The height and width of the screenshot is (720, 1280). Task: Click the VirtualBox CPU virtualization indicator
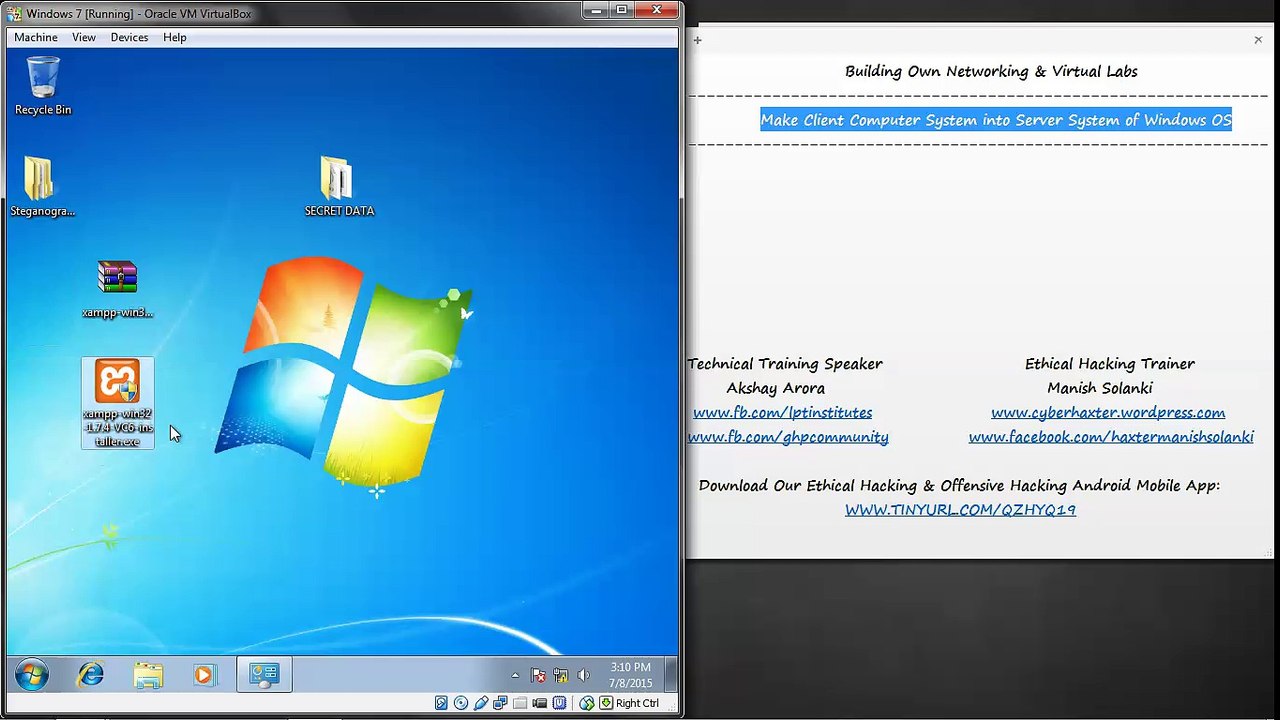[559, 703]
